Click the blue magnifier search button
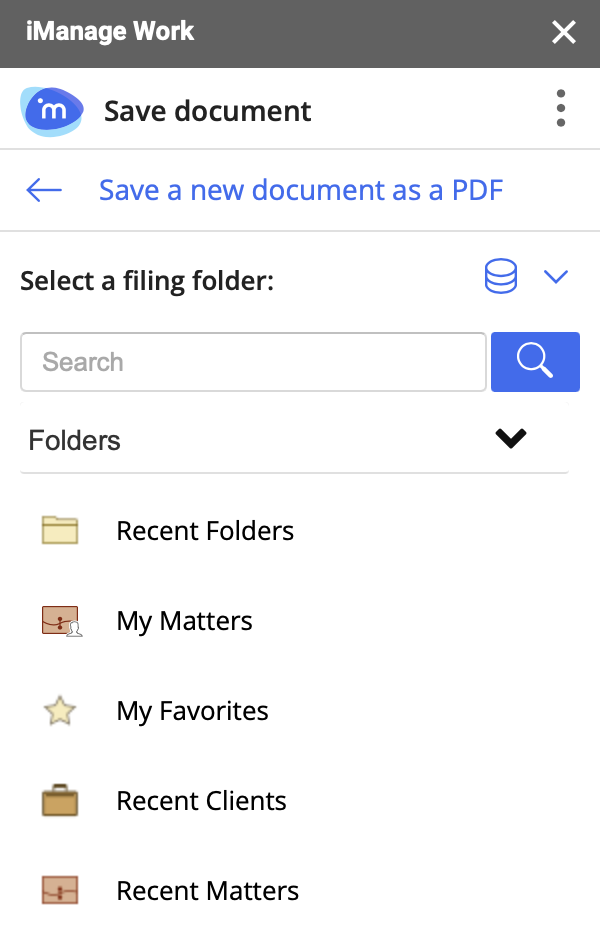600x934 pixels. click(x=535, y=362)
